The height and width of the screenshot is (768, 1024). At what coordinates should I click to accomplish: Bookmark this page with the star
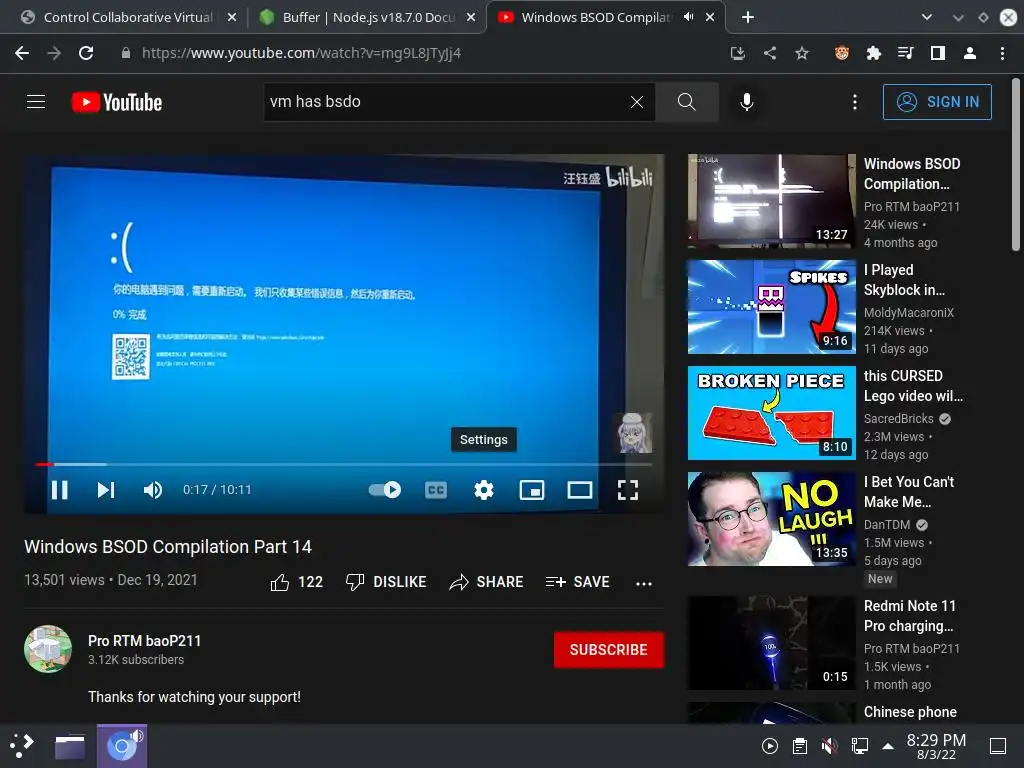coord(802,53)
